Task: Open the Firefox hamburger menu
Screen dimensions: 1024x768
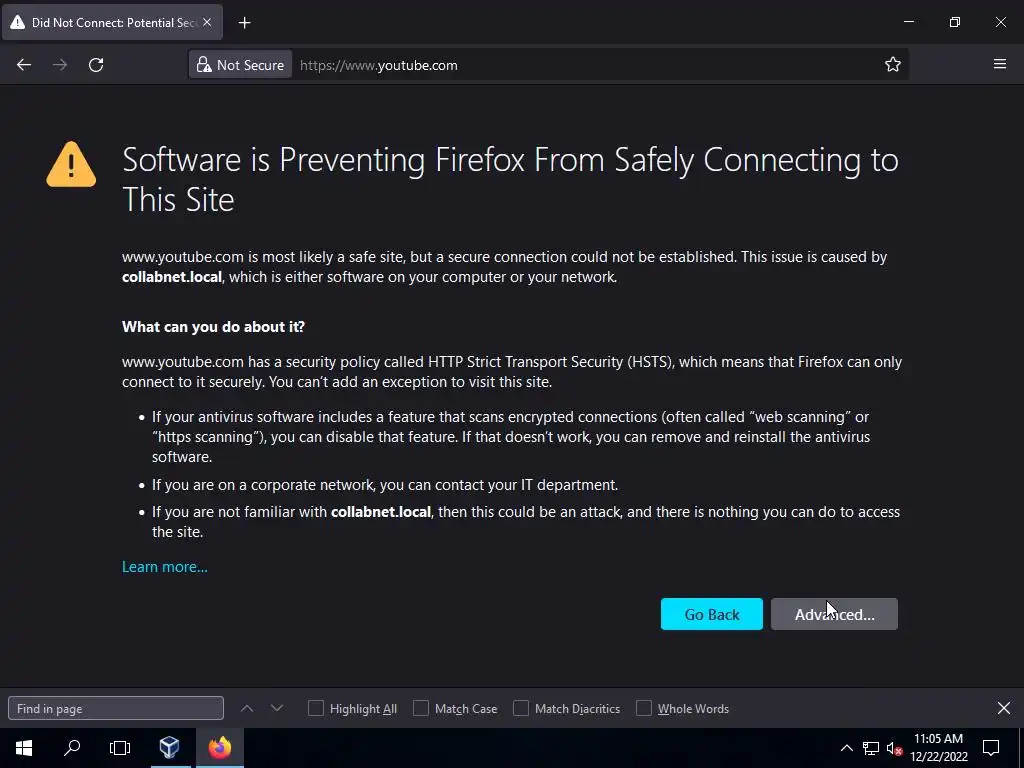Action: pyautogui.click(x=1000, y=65)
